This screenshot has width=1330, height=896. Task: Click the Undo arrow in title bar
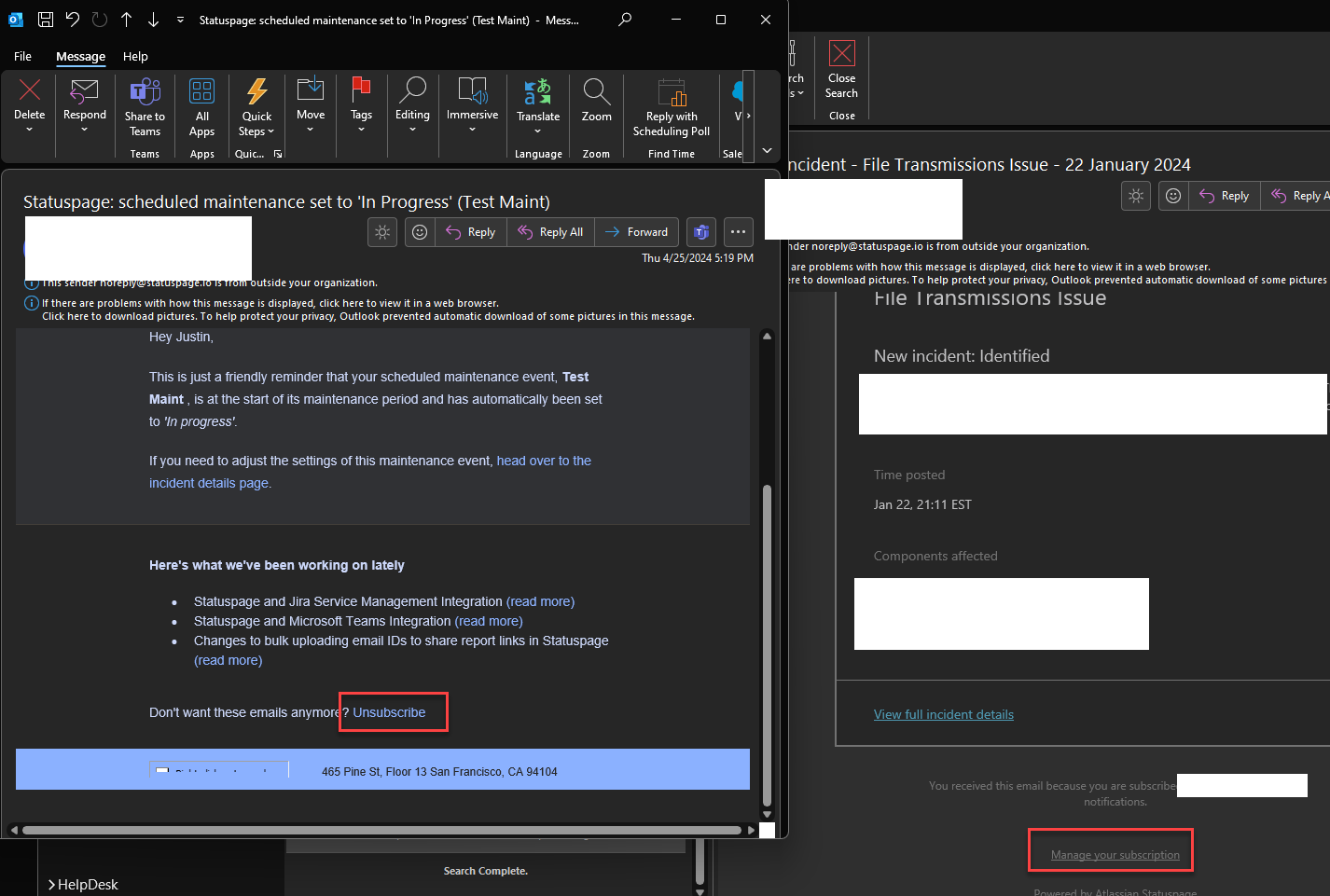coord(73,20)
